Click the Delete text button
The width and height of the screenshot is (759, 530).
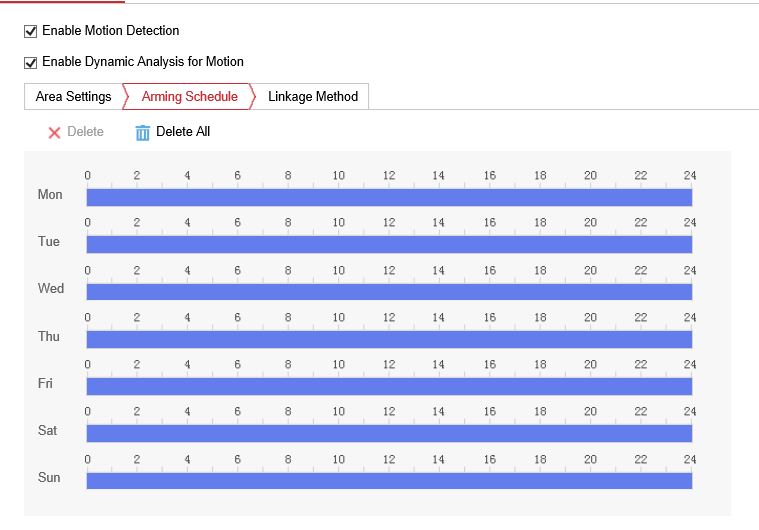85,132
